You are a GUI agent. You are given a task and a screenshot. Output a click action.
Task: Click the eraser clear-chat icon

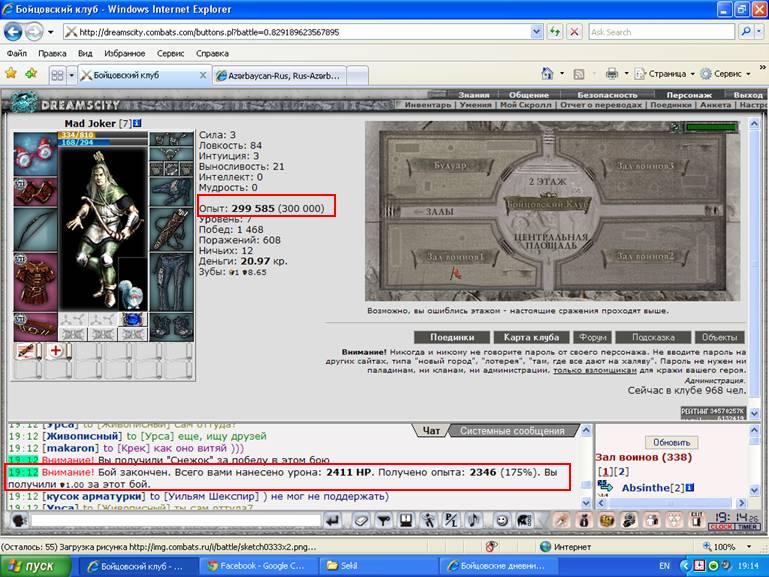click(x=361, y=520)
